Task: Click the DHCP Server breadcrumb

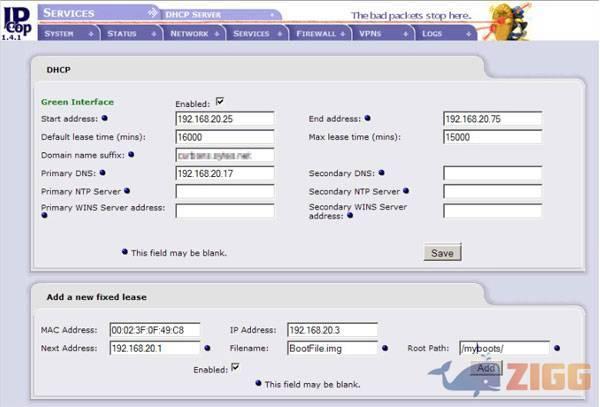Action: (193, 15)
